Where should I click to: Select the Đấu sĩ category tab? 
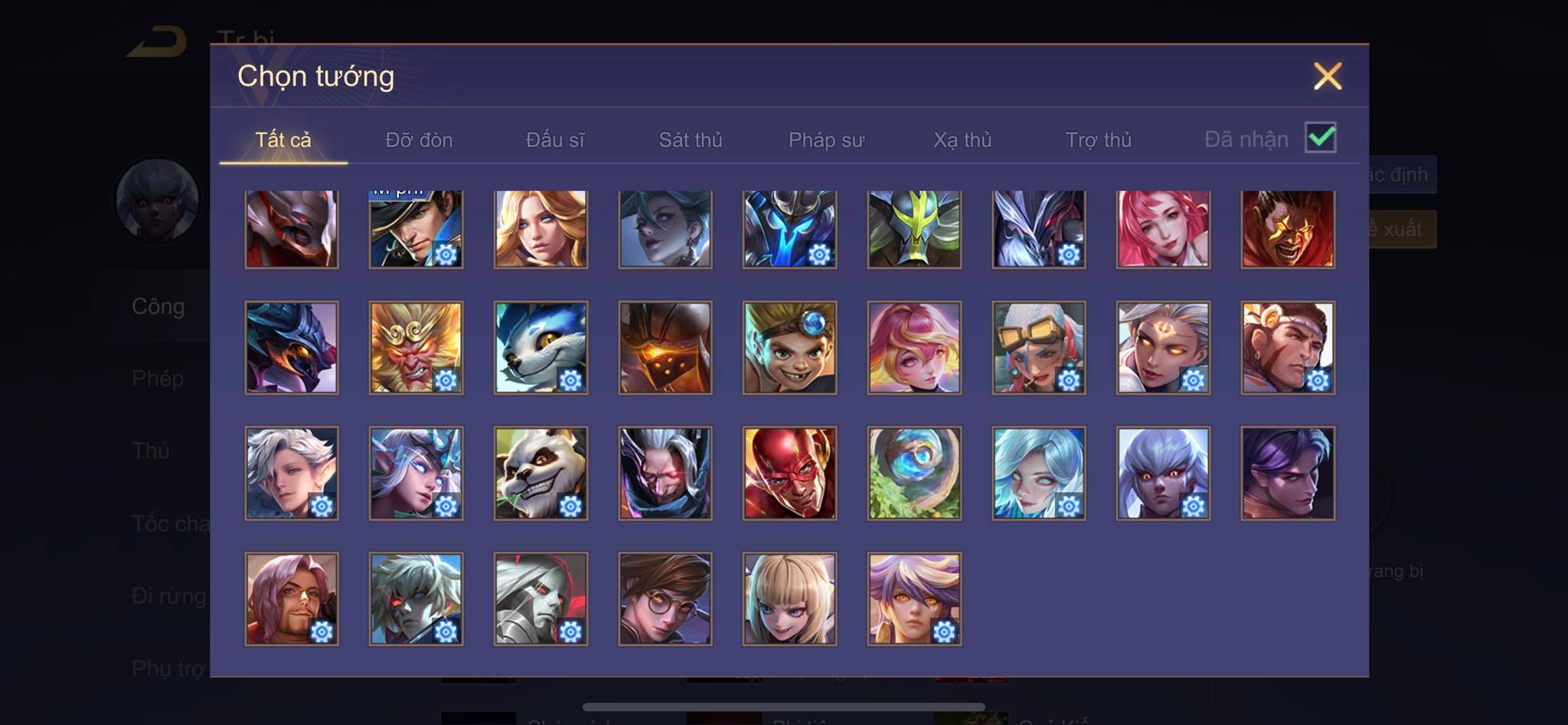coord(555,140)
